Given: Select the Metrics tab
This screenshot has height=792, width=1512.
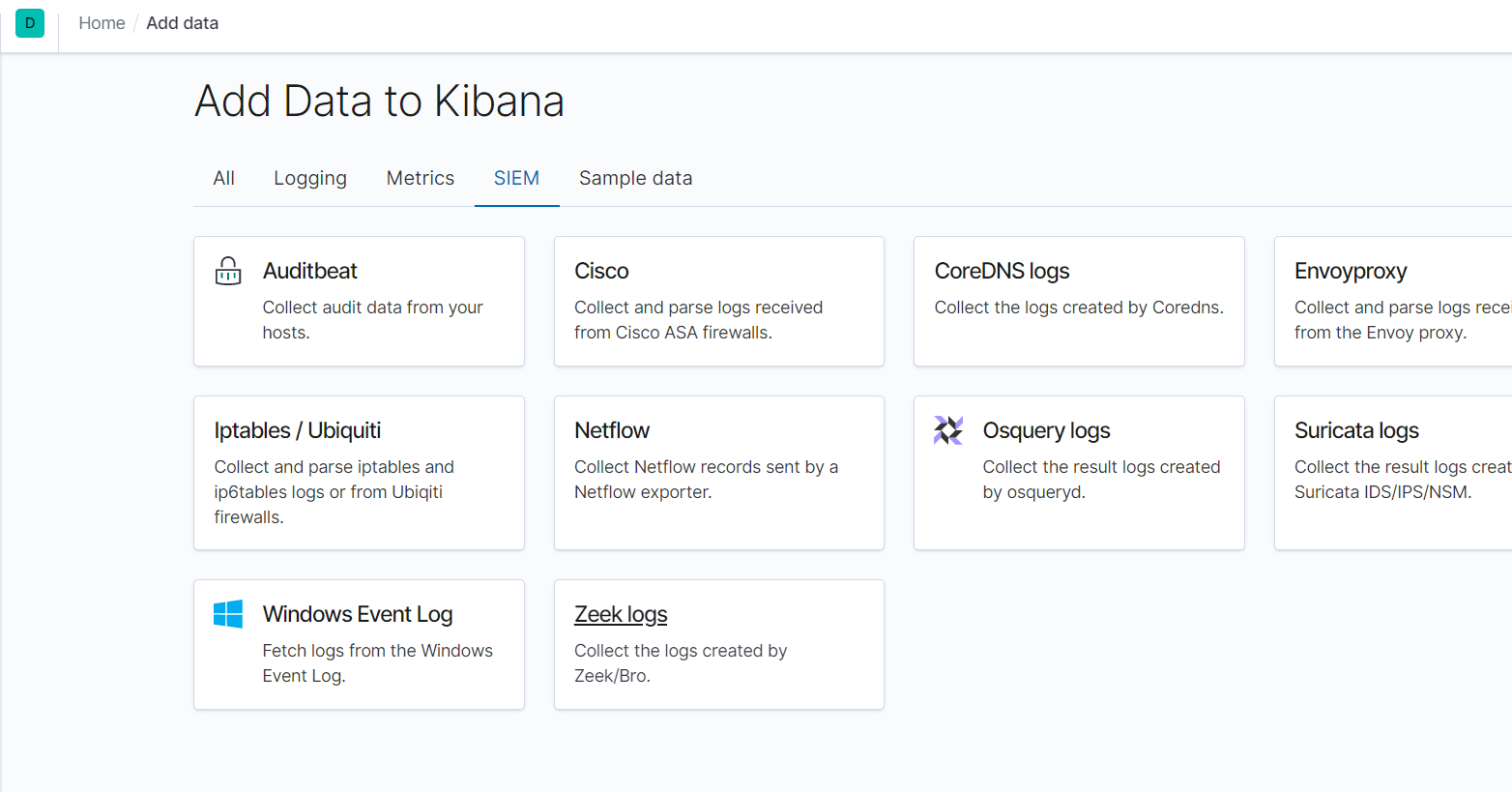Looking at the screenshot, I should 421,178.
